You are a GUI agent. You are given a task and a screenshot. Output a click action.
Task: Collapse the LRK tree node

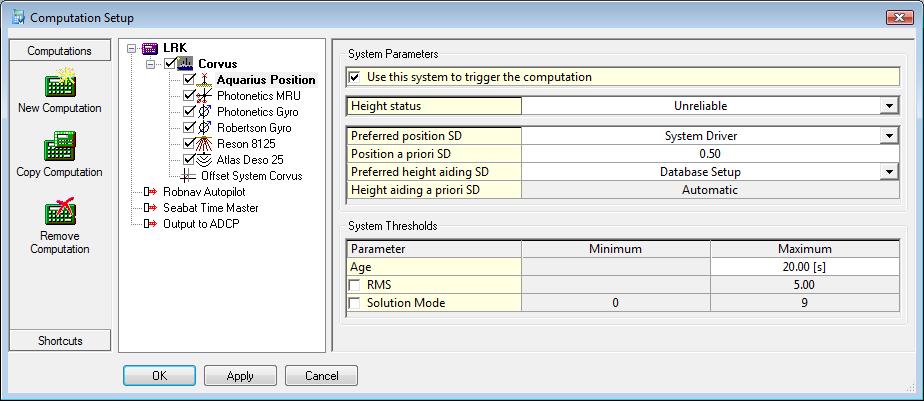pyautogui.click(x=131, y=48)
